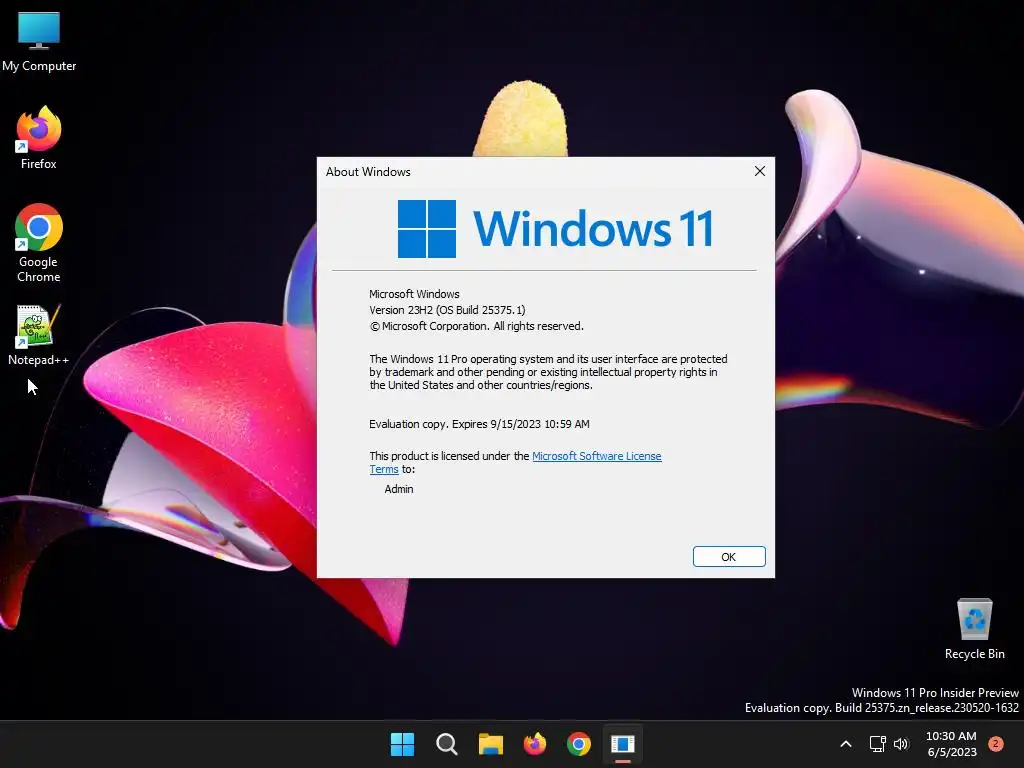Click the Terms link
Image resolution: width=1024 pixels, height=768 pixels.
[384, 469]
